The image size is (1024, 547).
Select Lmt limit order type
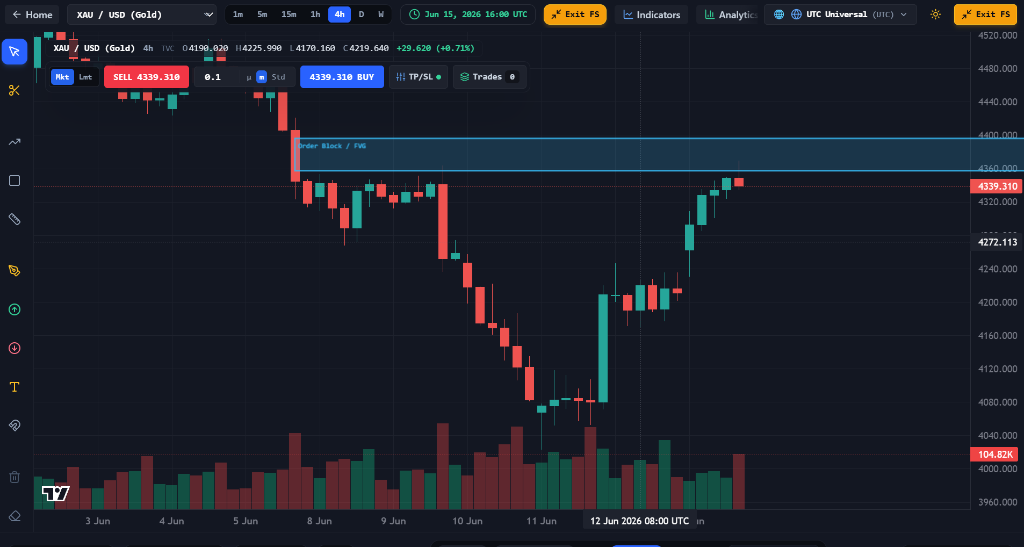coord(86,77)
